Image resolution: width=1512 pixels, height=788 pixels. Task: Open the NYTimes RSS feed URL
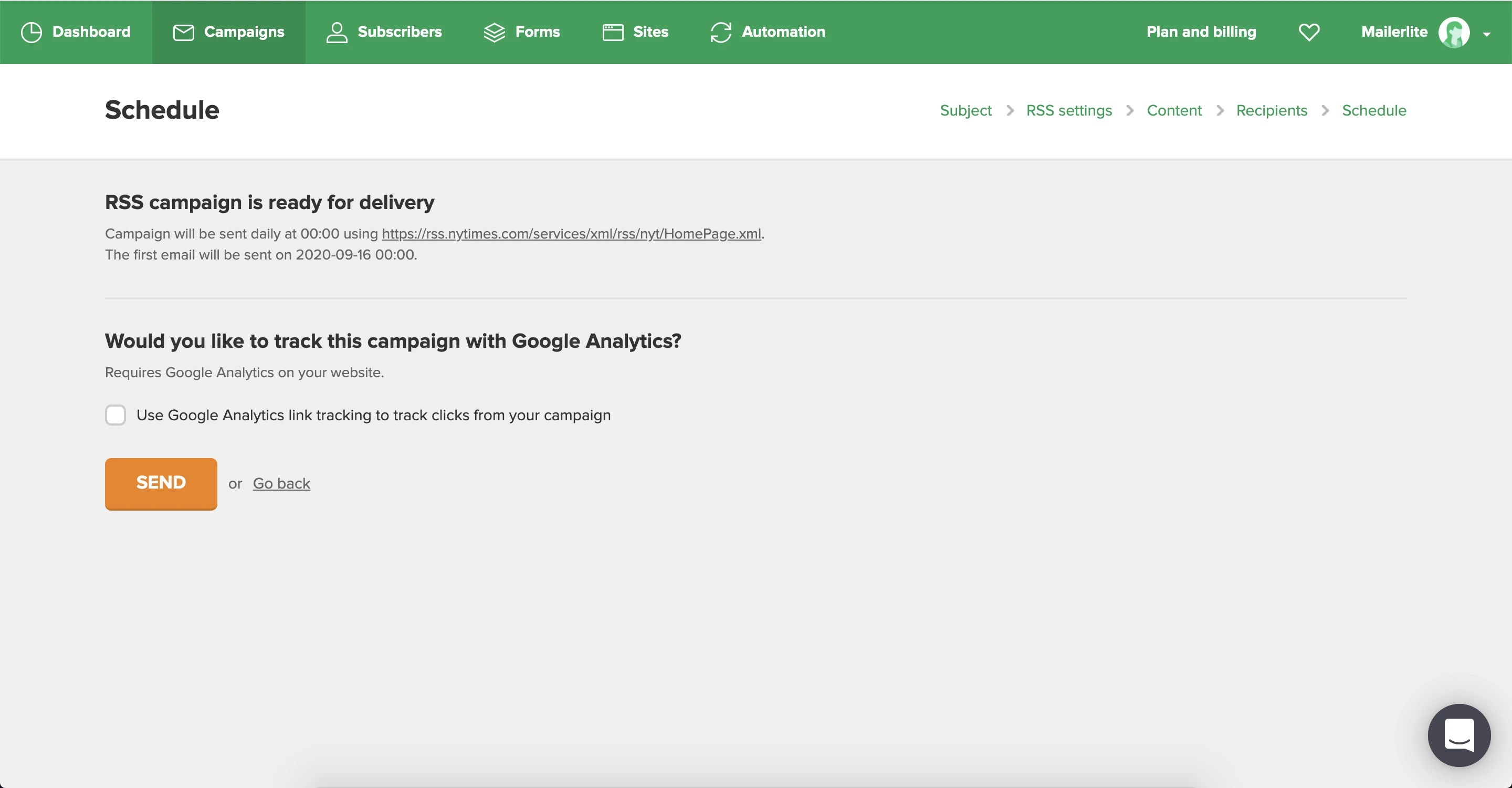[x=571, y=234]
